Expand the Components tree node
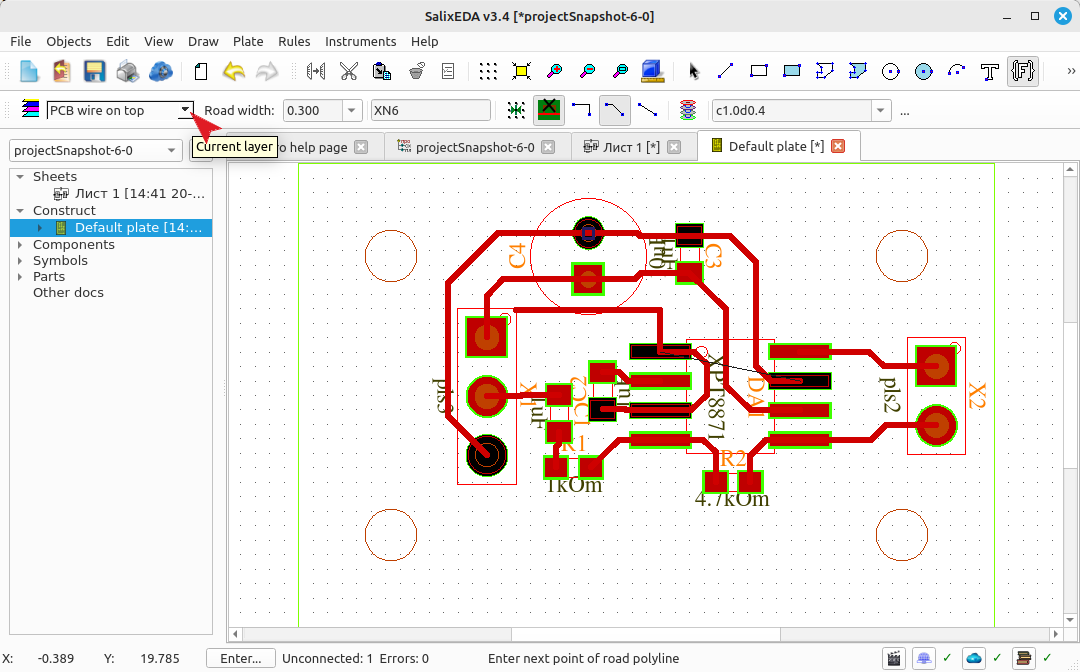Screen dimensions: 1080x672 coord(20,244)
